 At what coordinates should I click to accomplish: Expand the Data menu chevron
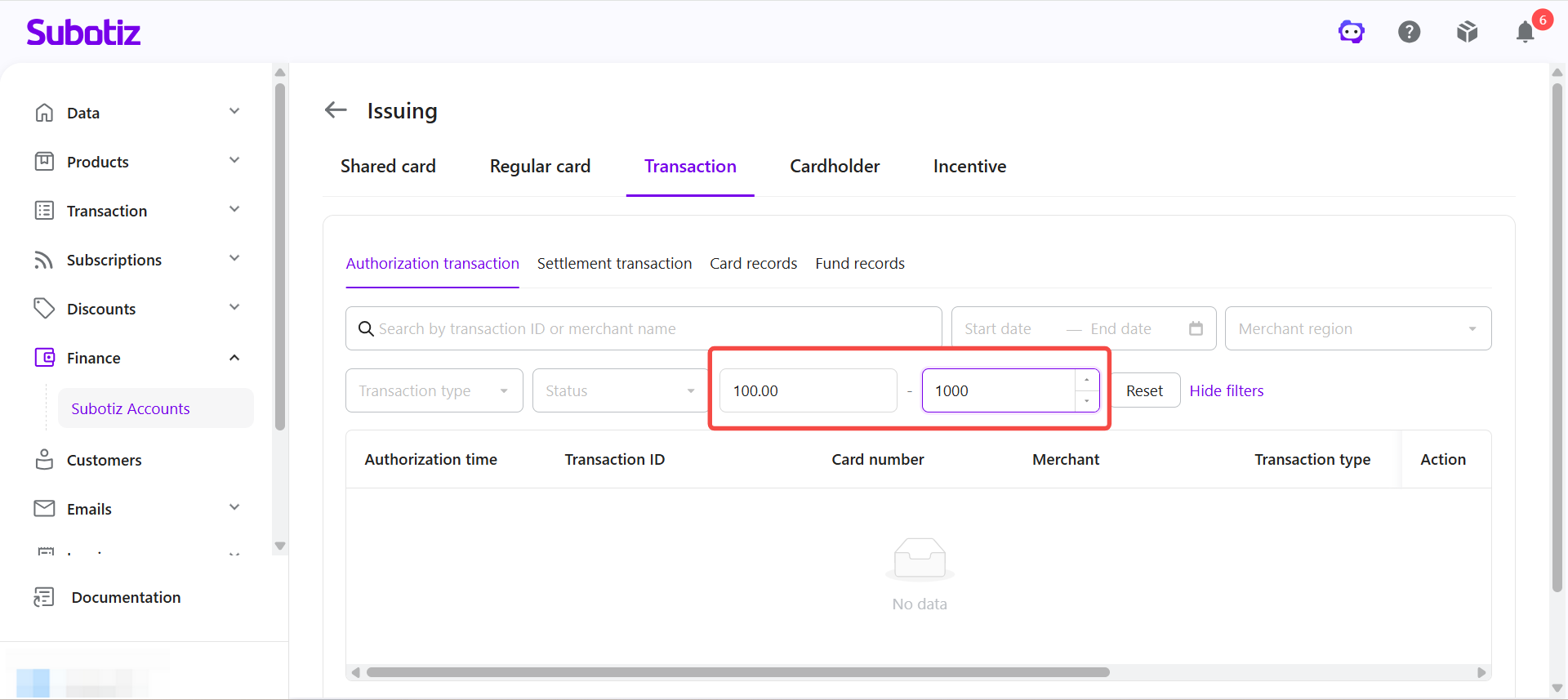pos(234,112)
